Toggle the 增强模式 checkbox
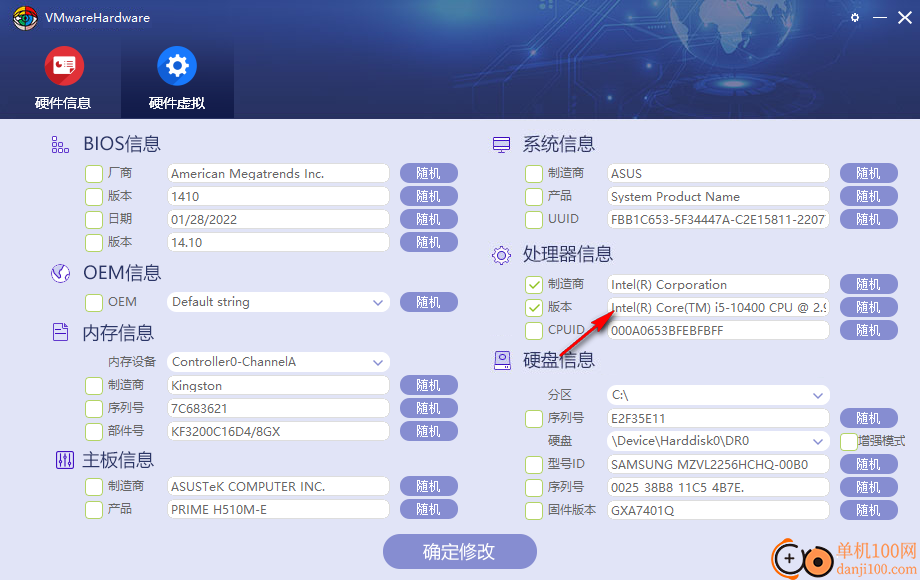This screenshot has width=920, height=580. click(x=849, y=442)
